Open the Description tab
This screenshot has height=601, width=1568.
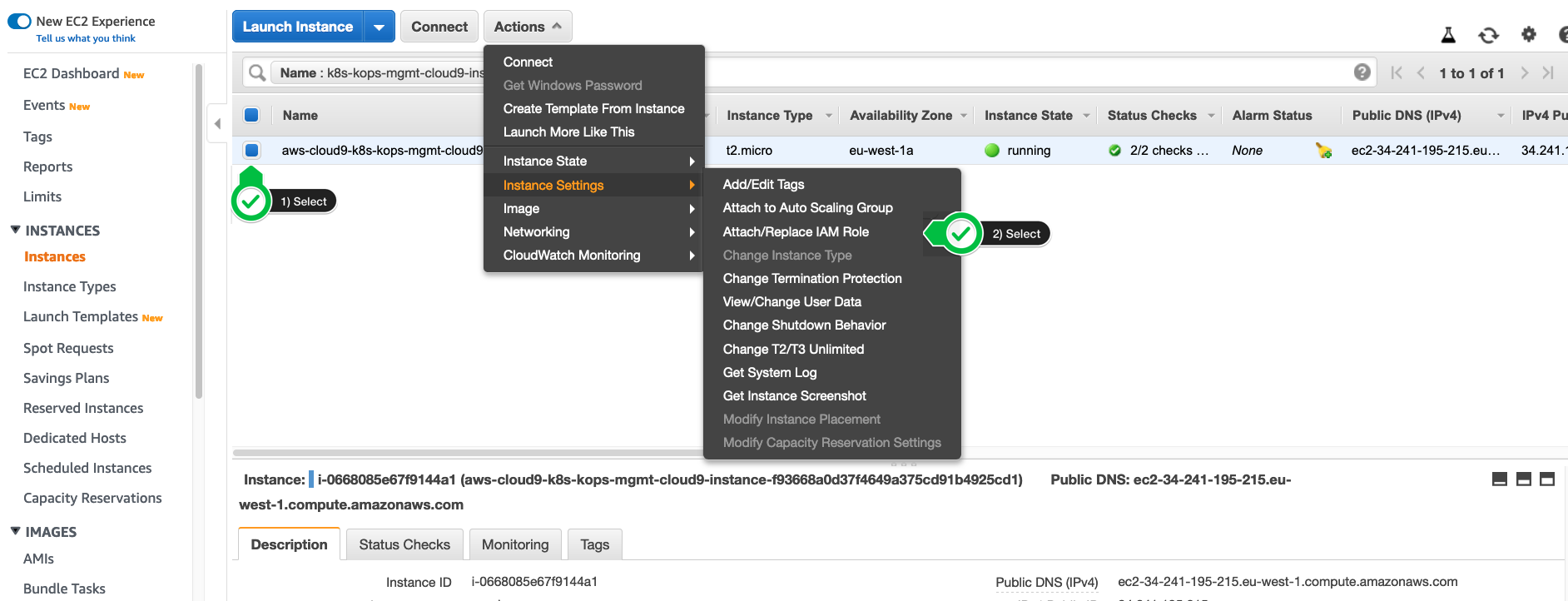click(x=289, y=544)
